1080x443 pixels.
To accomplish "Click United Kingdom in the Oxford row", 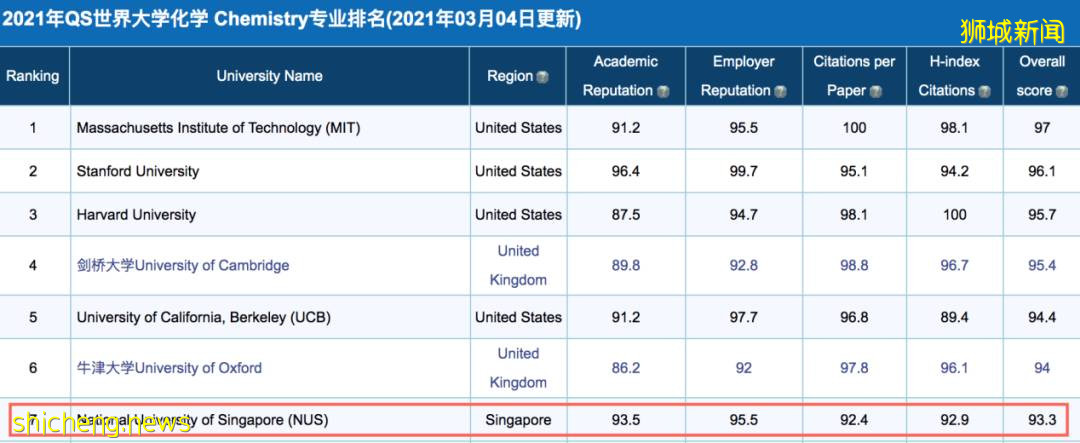I will click(x=518, y=368).
